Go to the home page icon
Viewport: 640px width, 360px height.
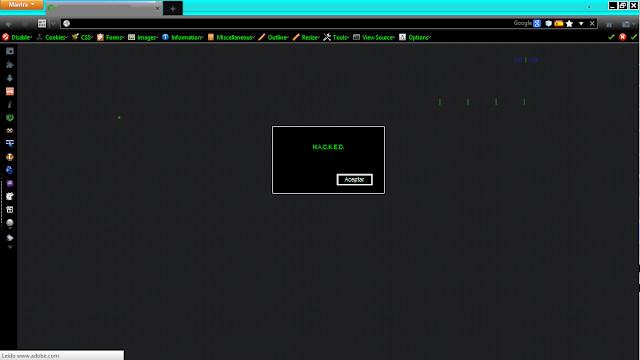[609, 24]
